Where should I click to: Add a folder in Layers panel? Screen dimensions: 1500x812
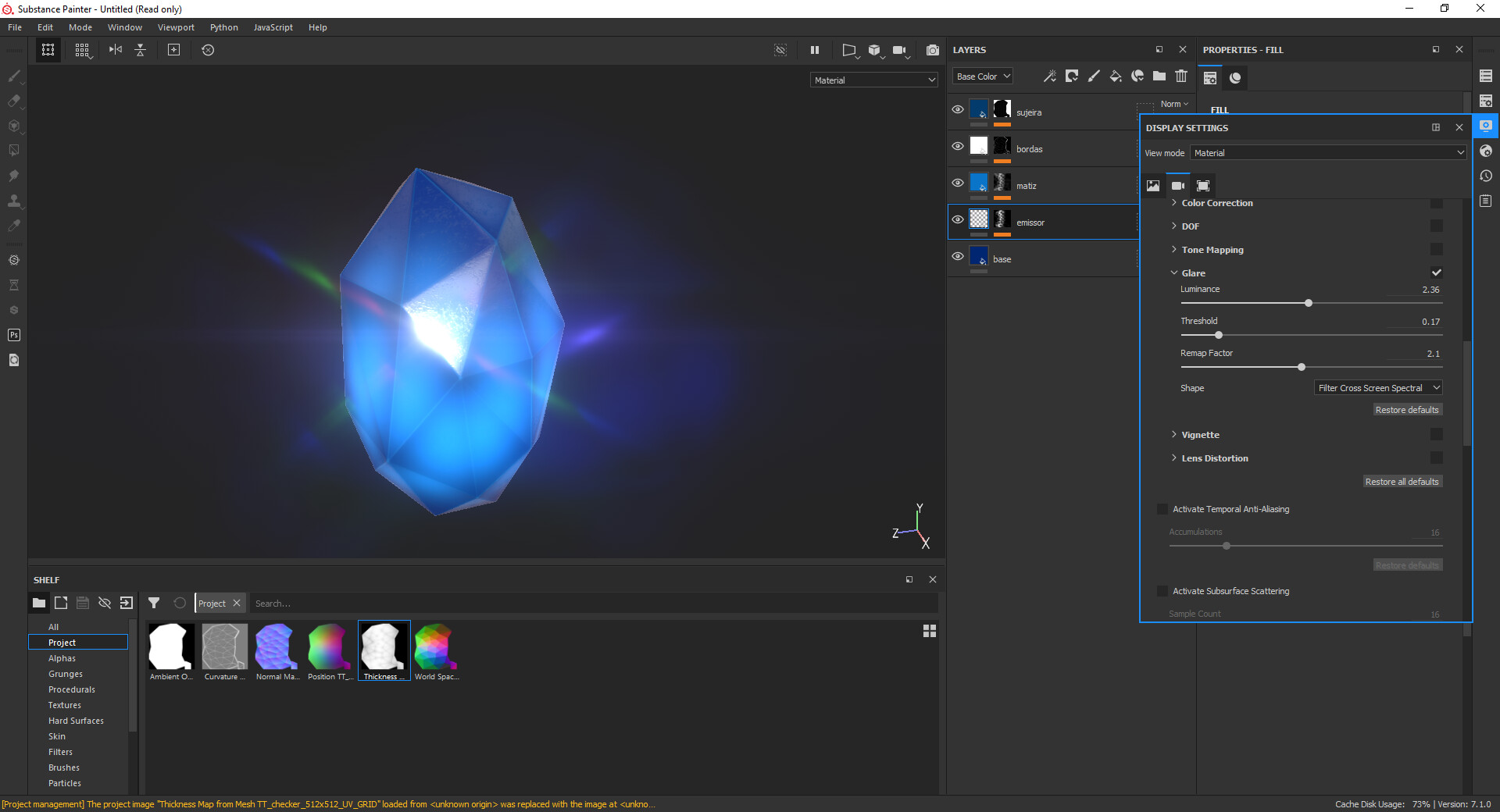[1159, 77]
